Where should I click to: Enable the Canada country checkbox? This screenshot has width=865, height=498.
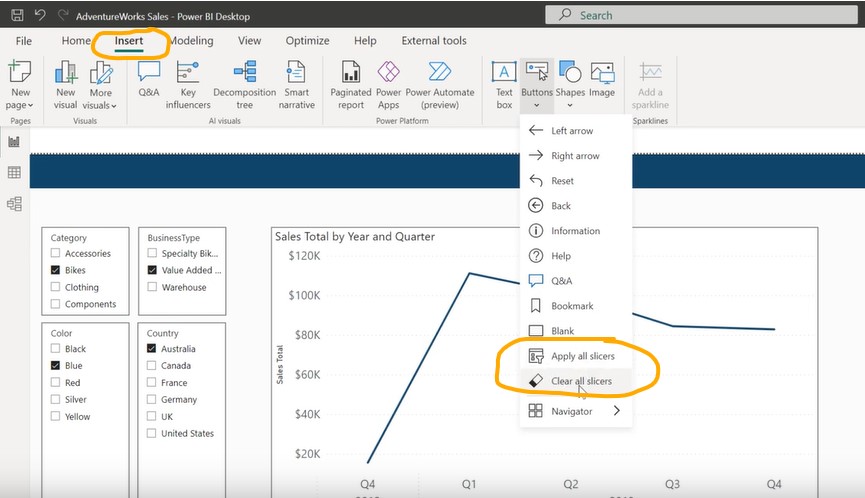coord(152,366)
